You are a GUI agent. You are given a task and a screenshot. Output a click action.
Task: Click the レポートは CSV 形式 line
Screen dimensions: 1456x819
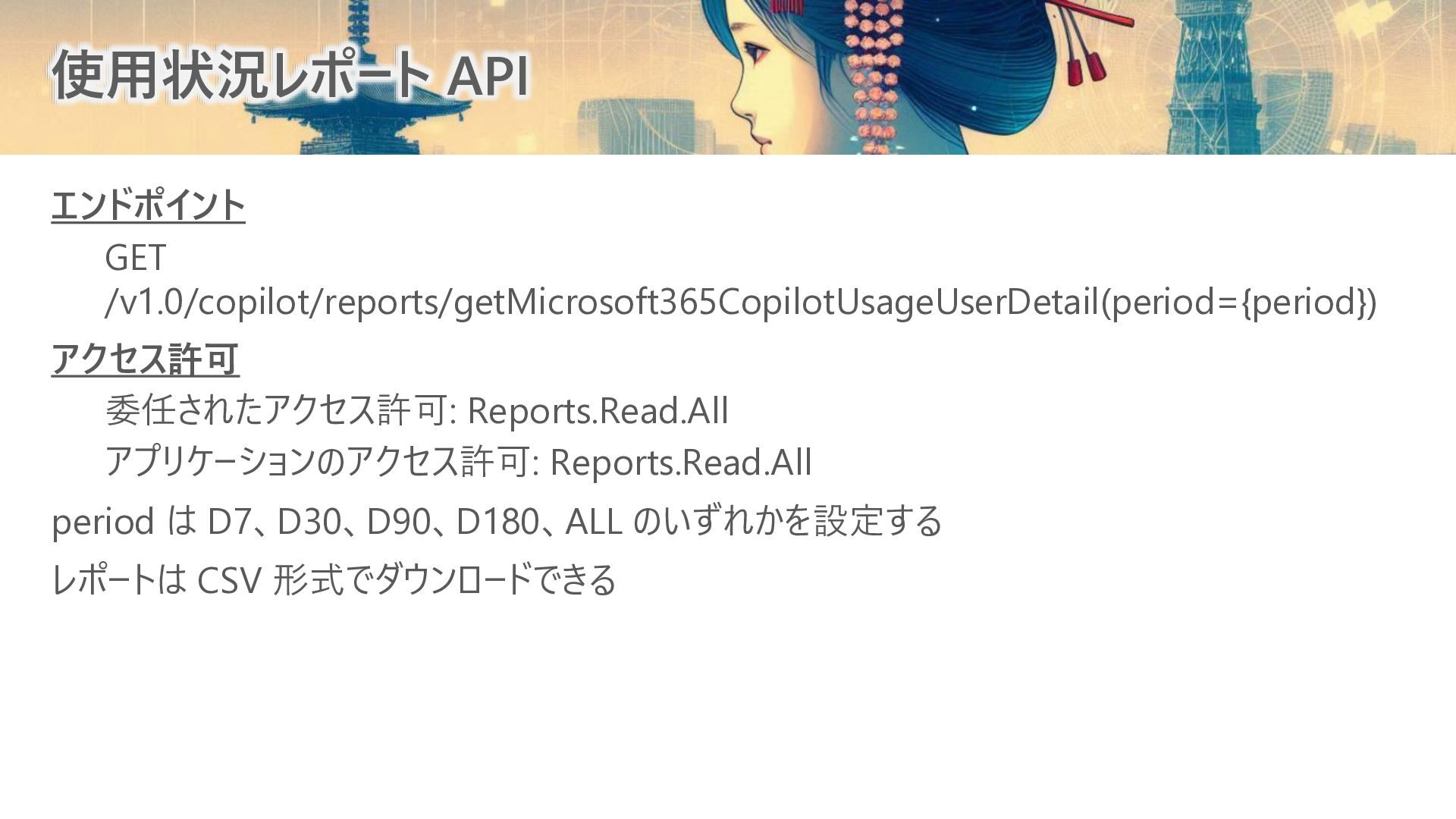[334, 579]
